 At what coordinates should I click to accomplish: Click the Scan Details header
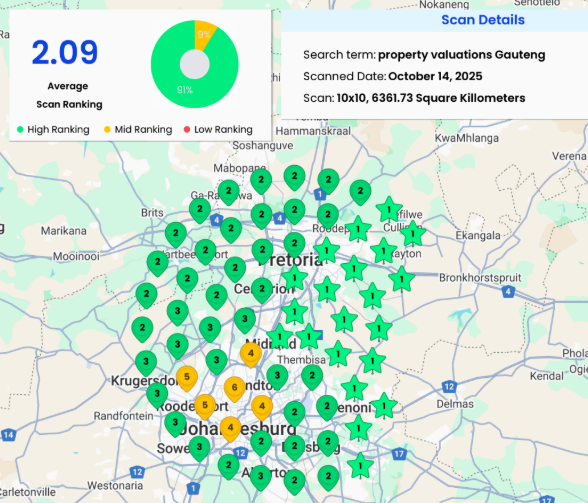(483, 20)
